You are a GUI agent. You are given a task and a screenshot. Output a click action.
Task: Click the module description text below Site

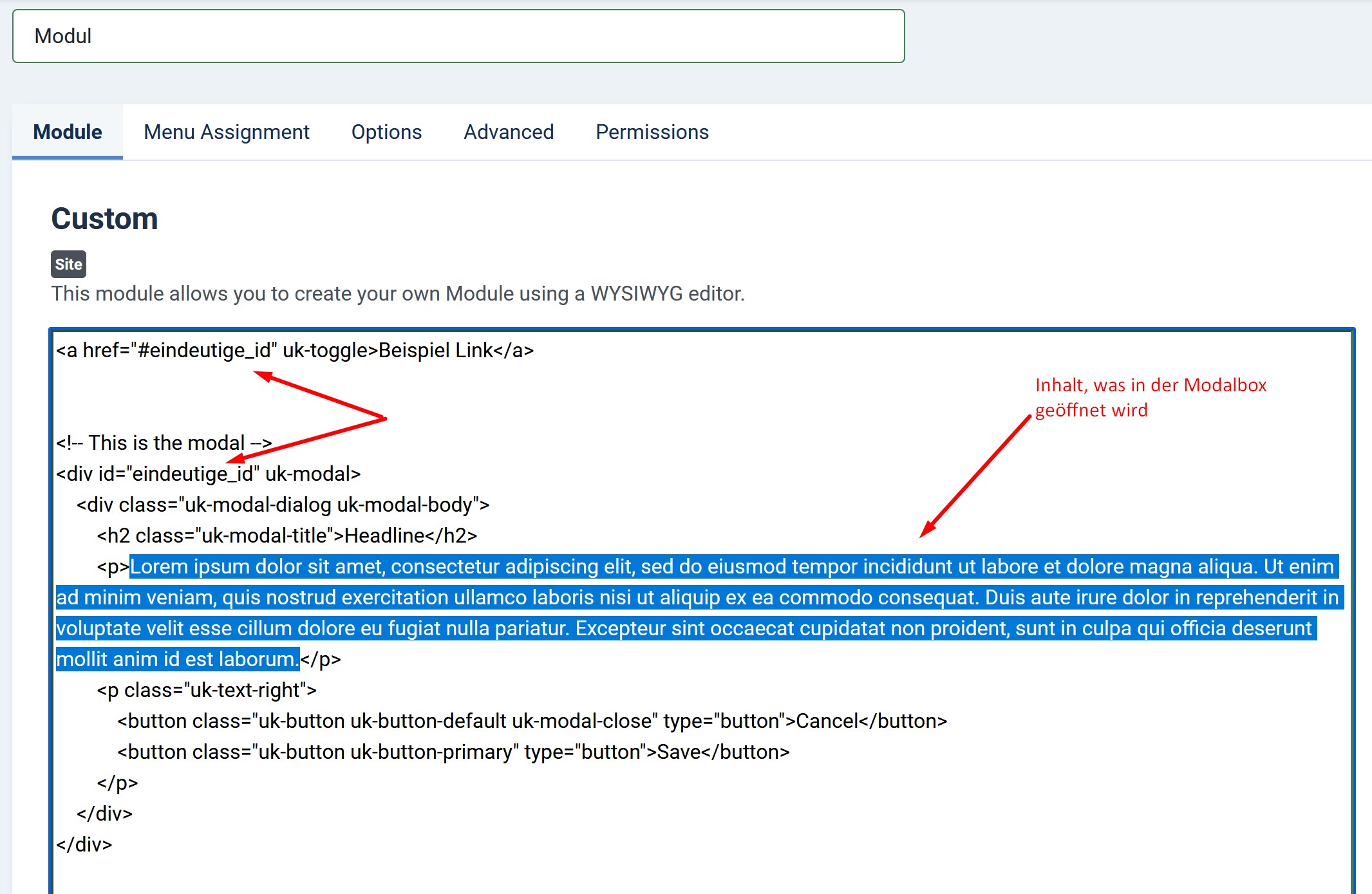(397, 293)
